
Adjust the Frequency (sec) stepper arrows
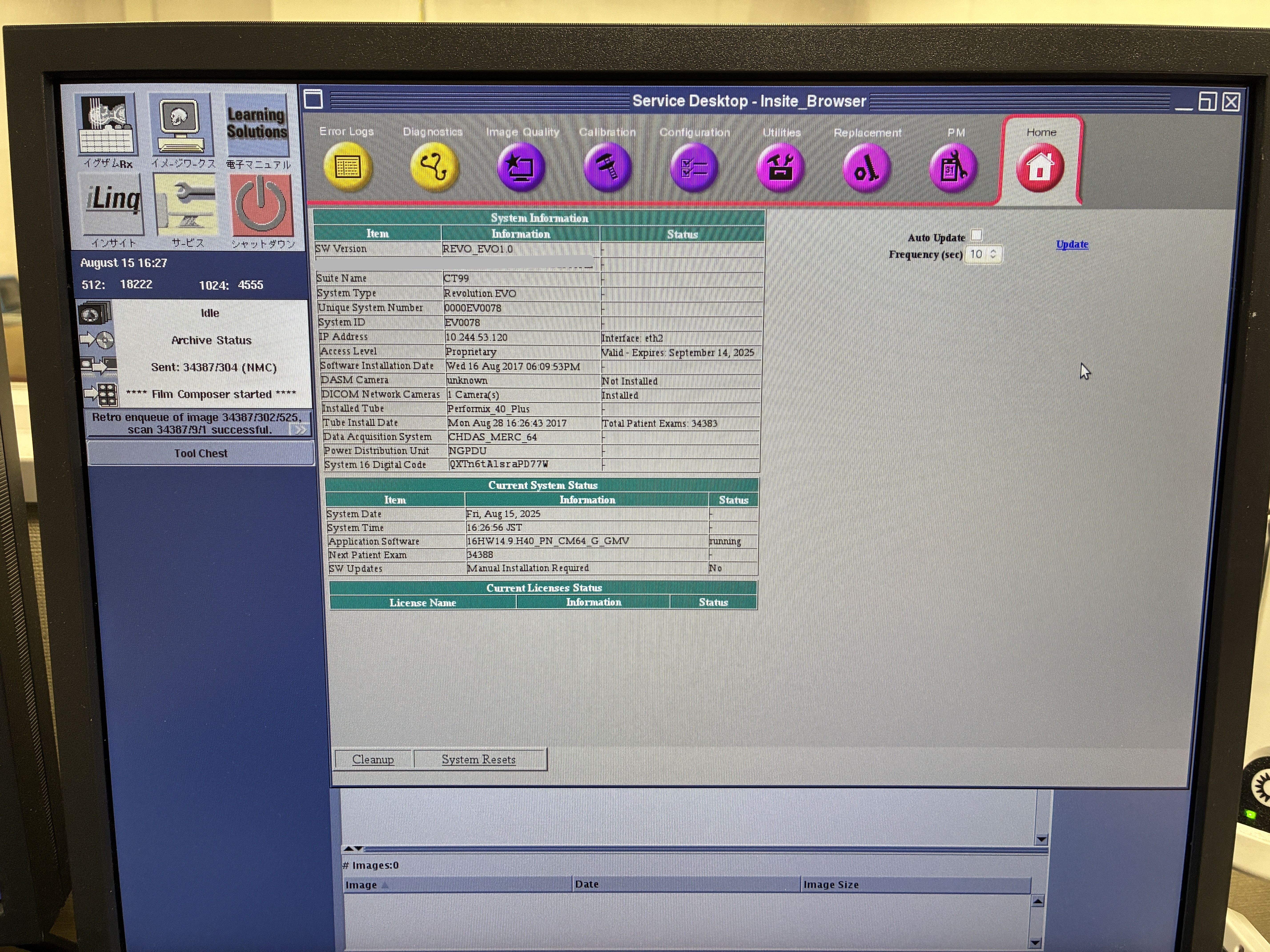click(x=993, y=254)
